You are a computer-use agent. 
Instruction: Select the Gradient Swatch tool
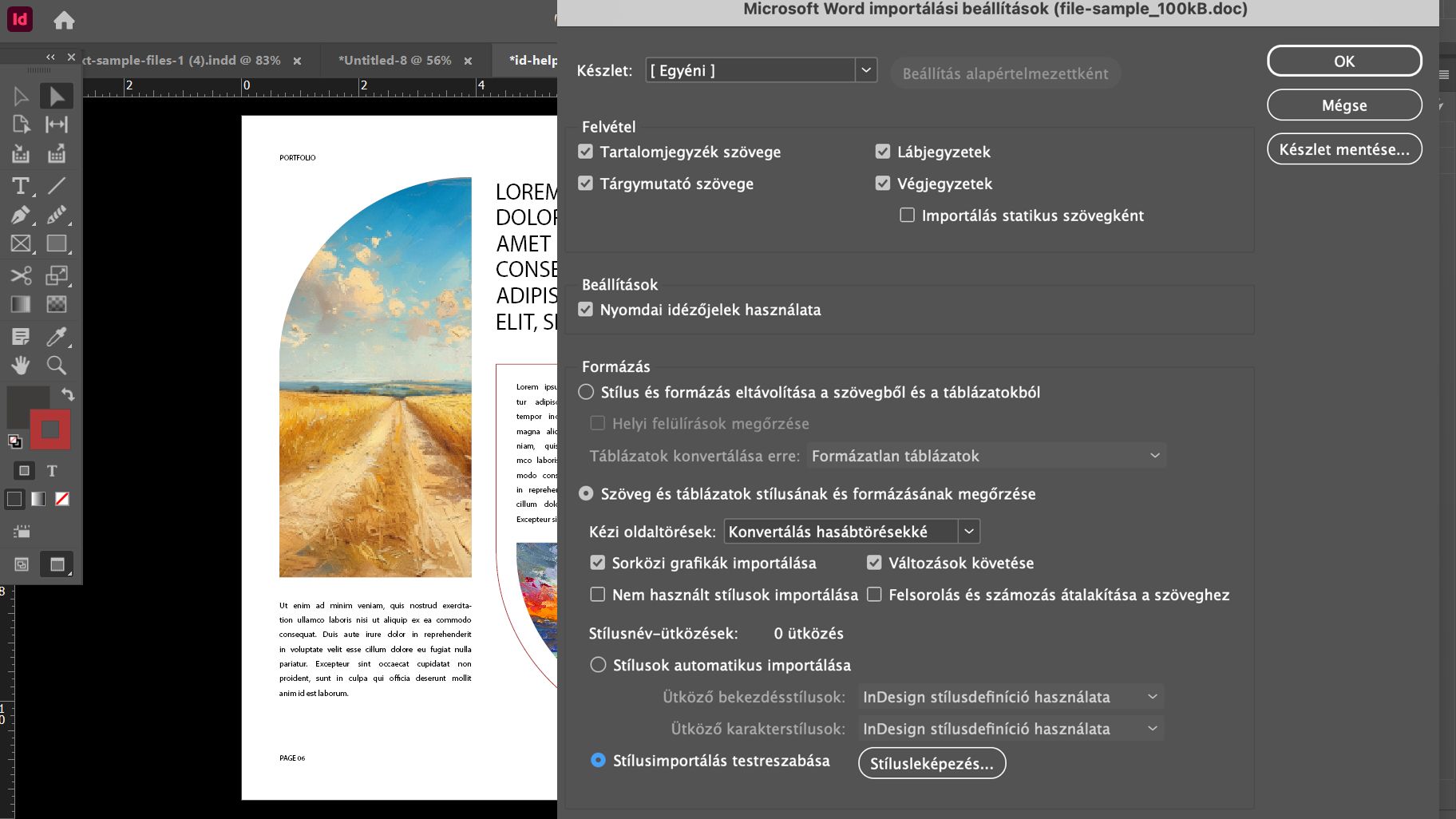[21, 304]
